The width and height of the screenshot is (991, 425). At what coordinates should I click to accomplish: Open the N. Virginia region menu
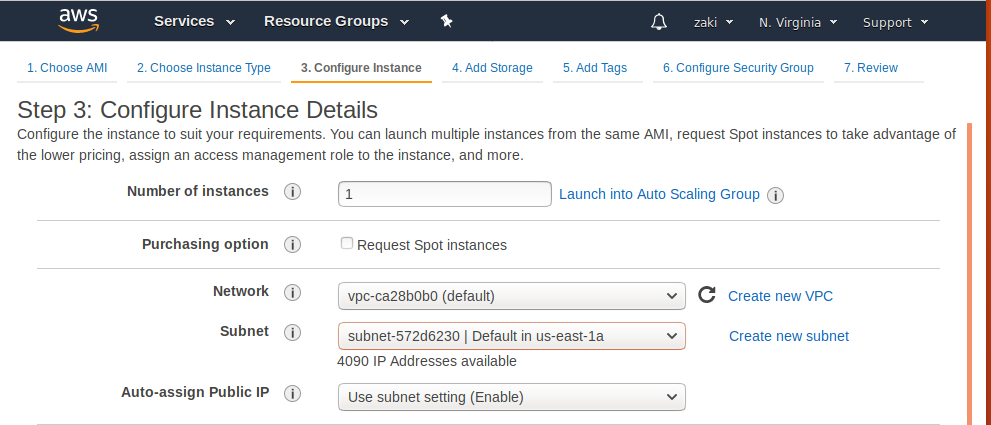point(798,22)
